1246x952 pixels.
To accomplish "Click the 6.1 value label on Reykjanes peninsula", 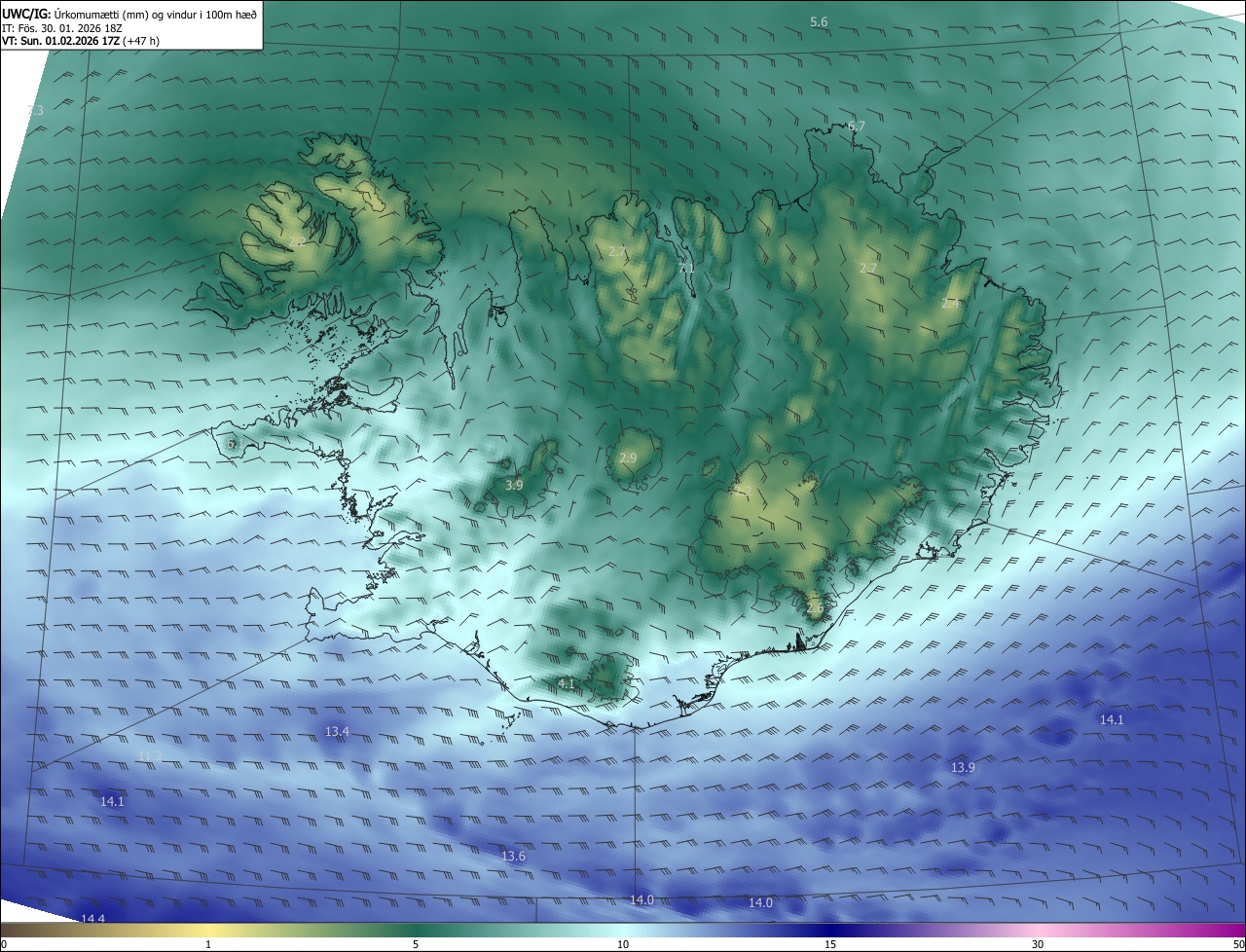I will 235,443.
